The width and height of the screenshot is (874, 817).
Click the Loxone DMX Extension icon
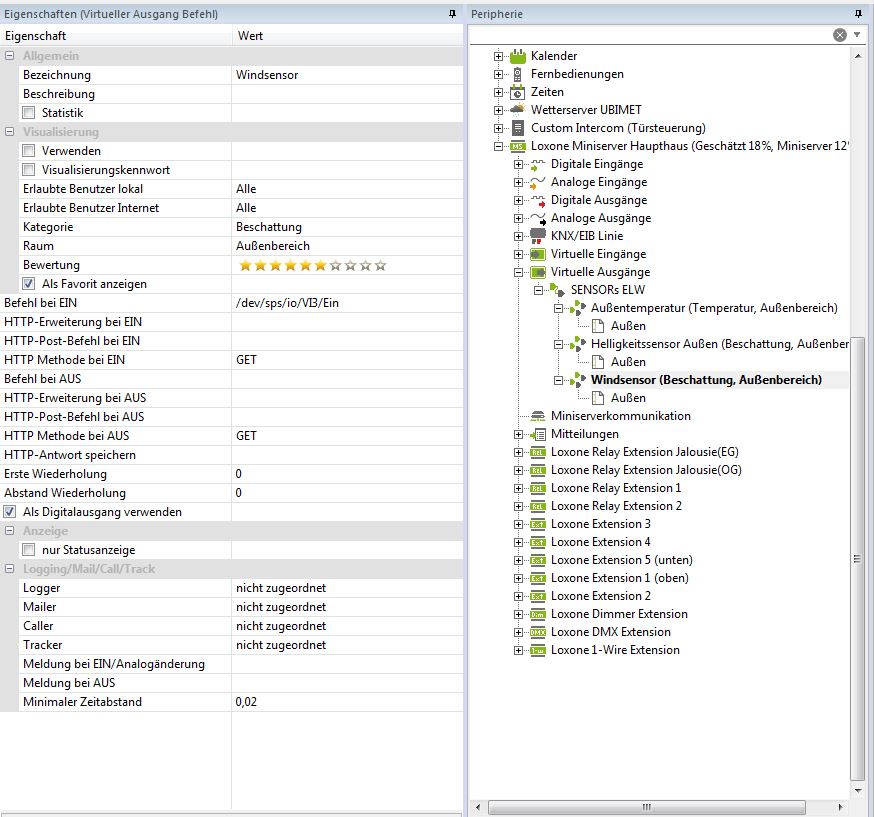[x=538, y=632]
